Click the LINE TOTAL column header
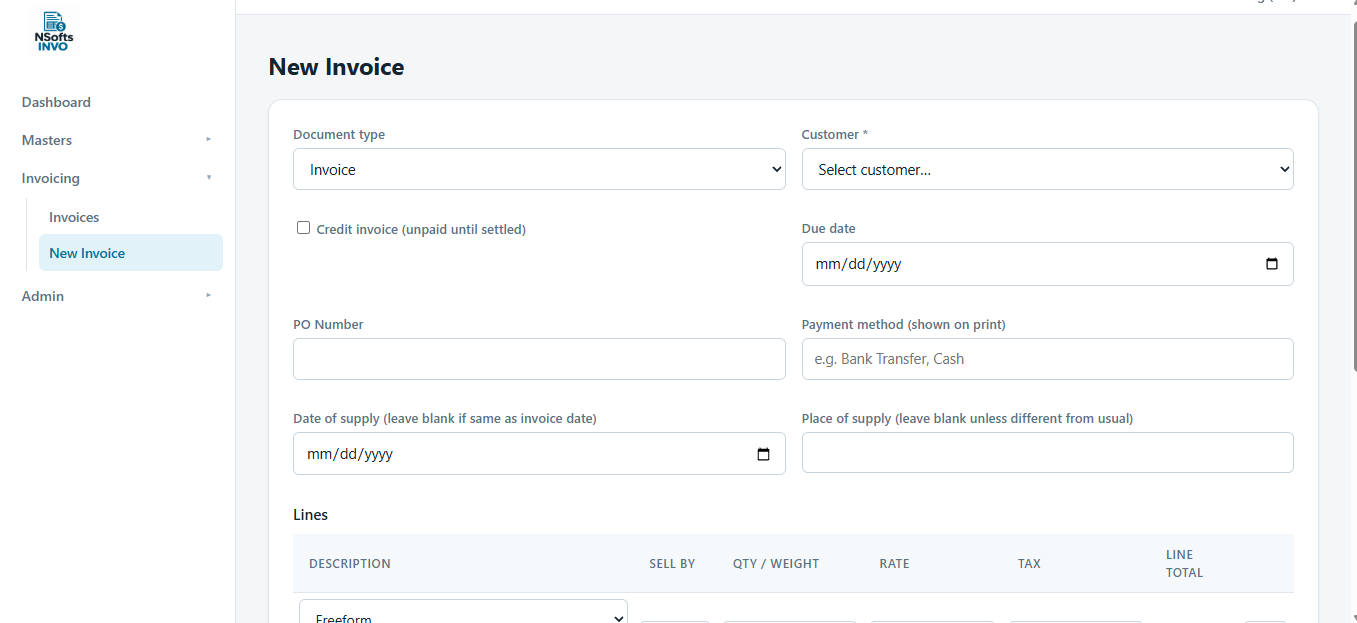 [x=1184, y=564]
